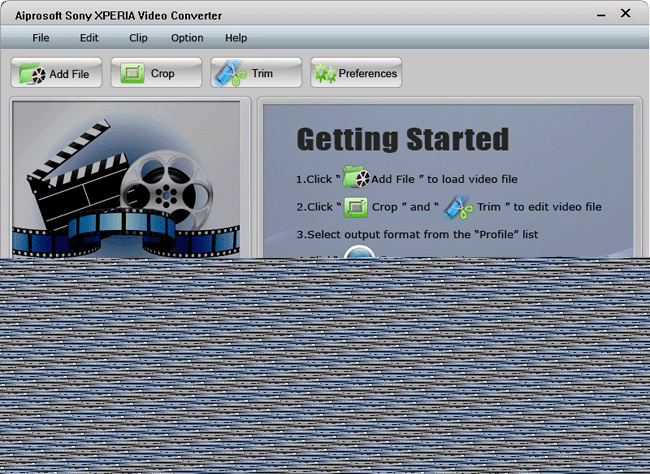Open the File menu
This screenshot has width=650, height=474.
coord(41,38)
